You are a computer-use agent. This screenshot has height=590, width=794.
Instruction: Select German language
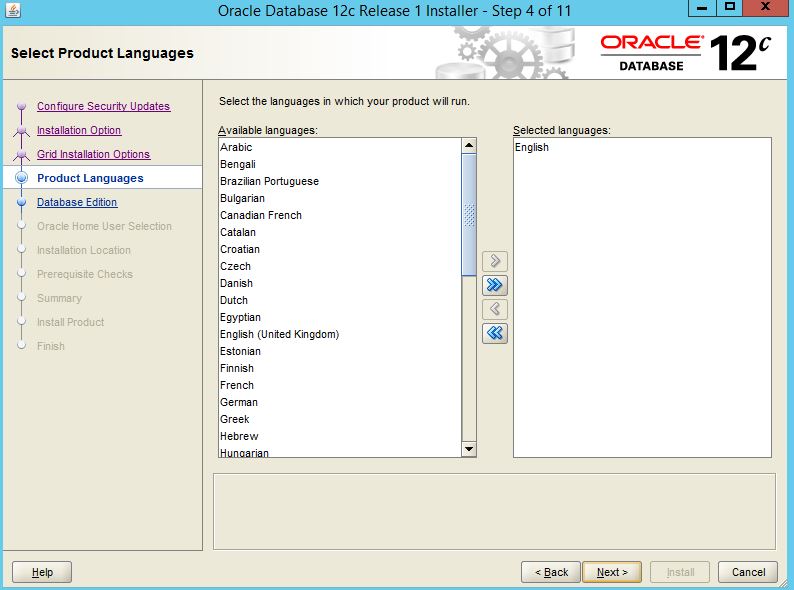pos(340,403)
